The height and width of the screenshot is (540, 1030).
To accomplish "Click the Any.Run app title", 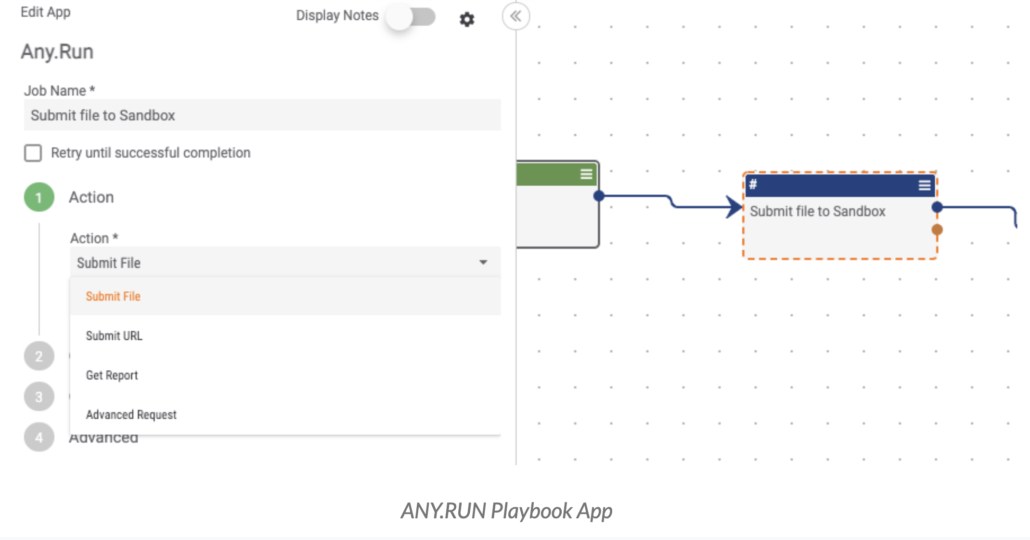I will 57,52.
